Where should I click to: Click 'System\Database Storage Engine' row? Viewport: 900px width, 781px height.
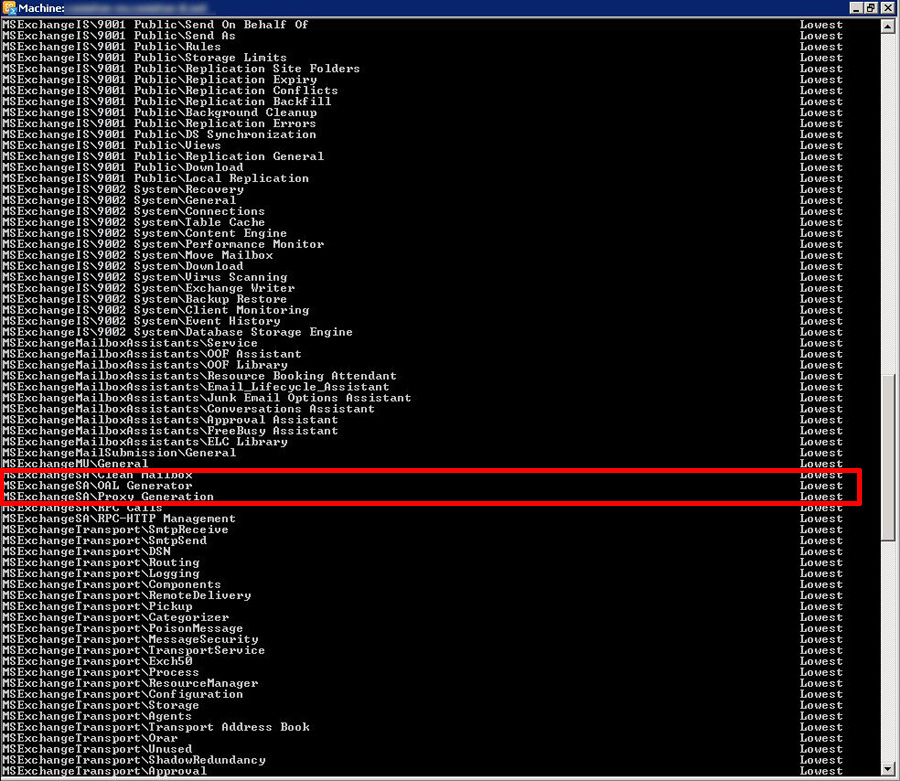pos(422,332)
